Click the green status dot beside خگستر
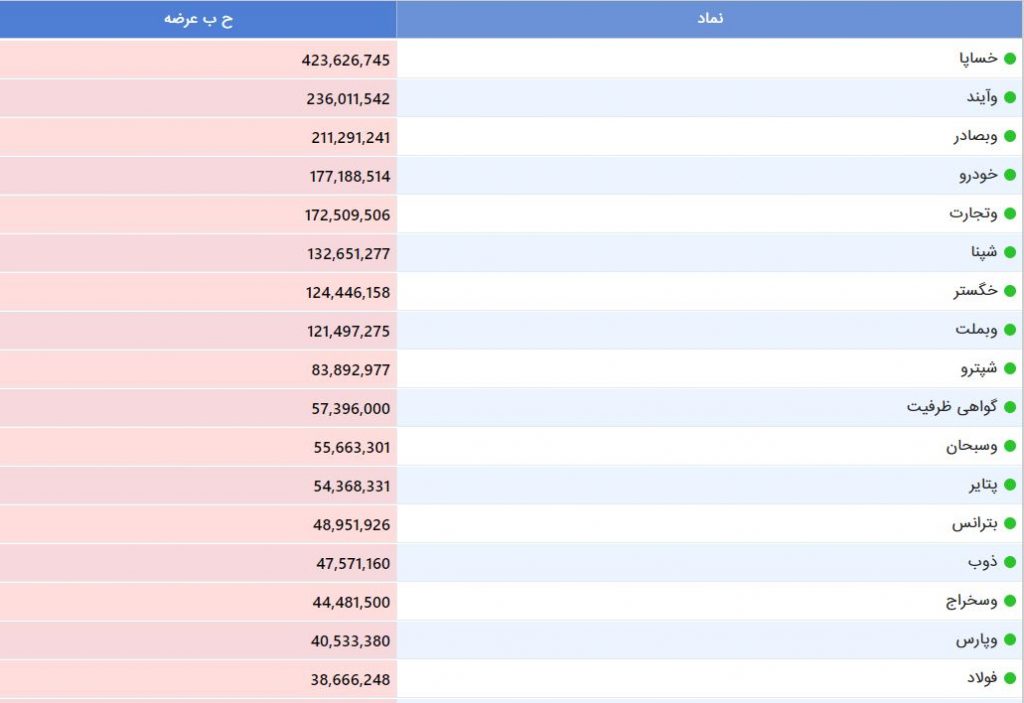This screenshot has height=703, width=1024. coord(1010,291)
